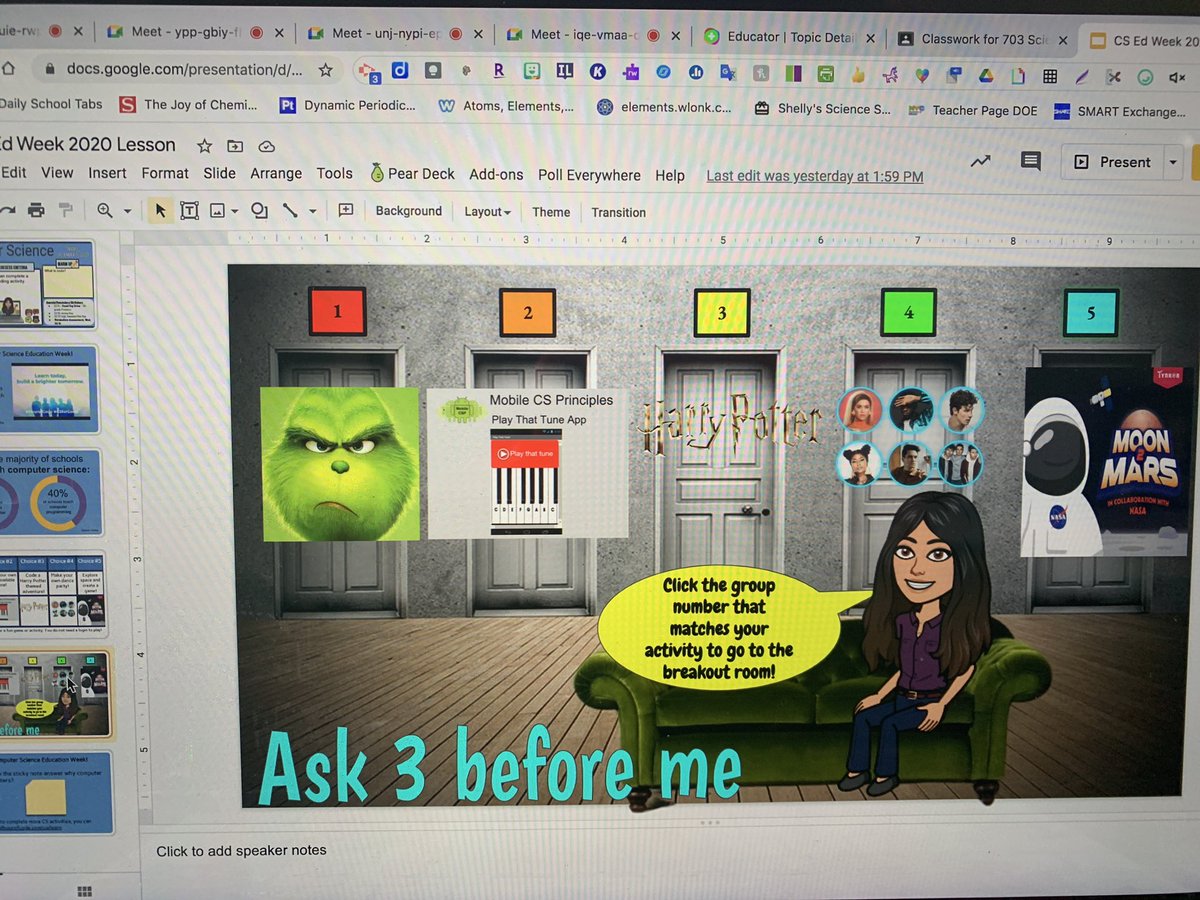Viewport: 1200px width, 900px height.
Task: Select the Line tool
Action: point(291,211)
